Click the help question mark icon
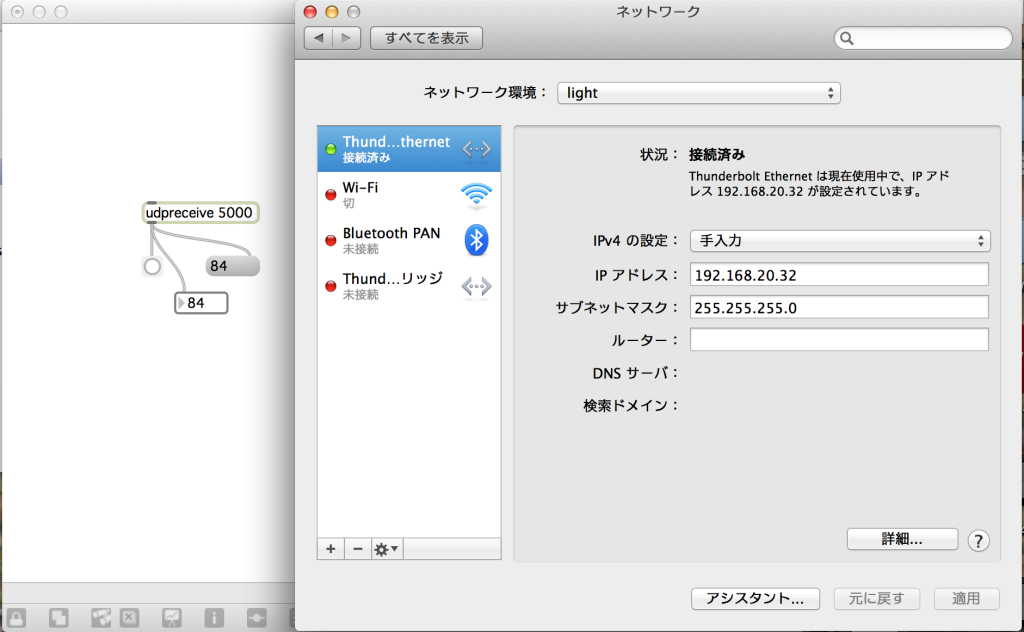Viewport: 1024px width, 632px height. click(978, 540)
